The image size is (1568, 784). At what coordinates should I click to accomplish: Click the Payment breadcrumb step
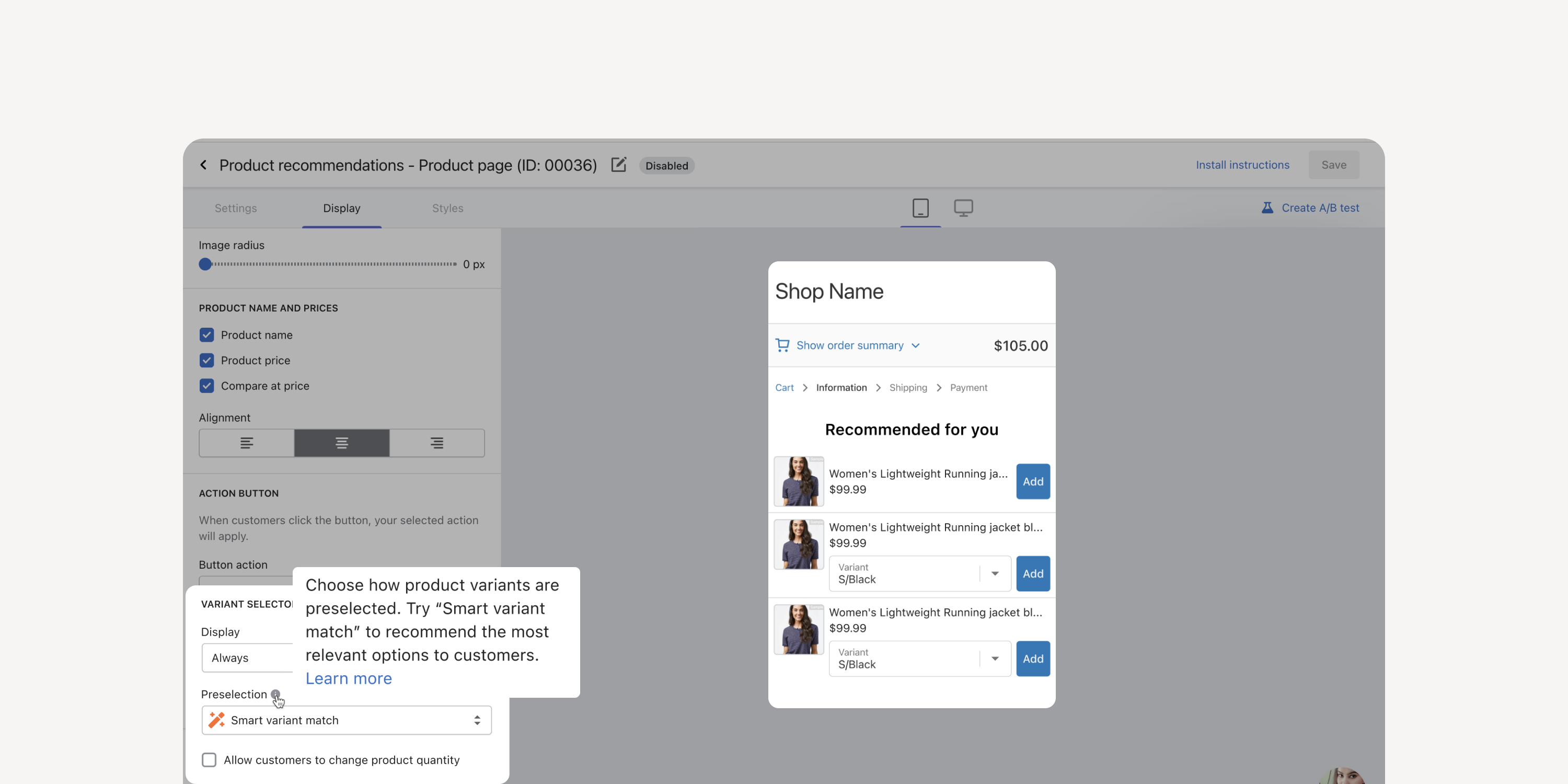pos(969,388)
